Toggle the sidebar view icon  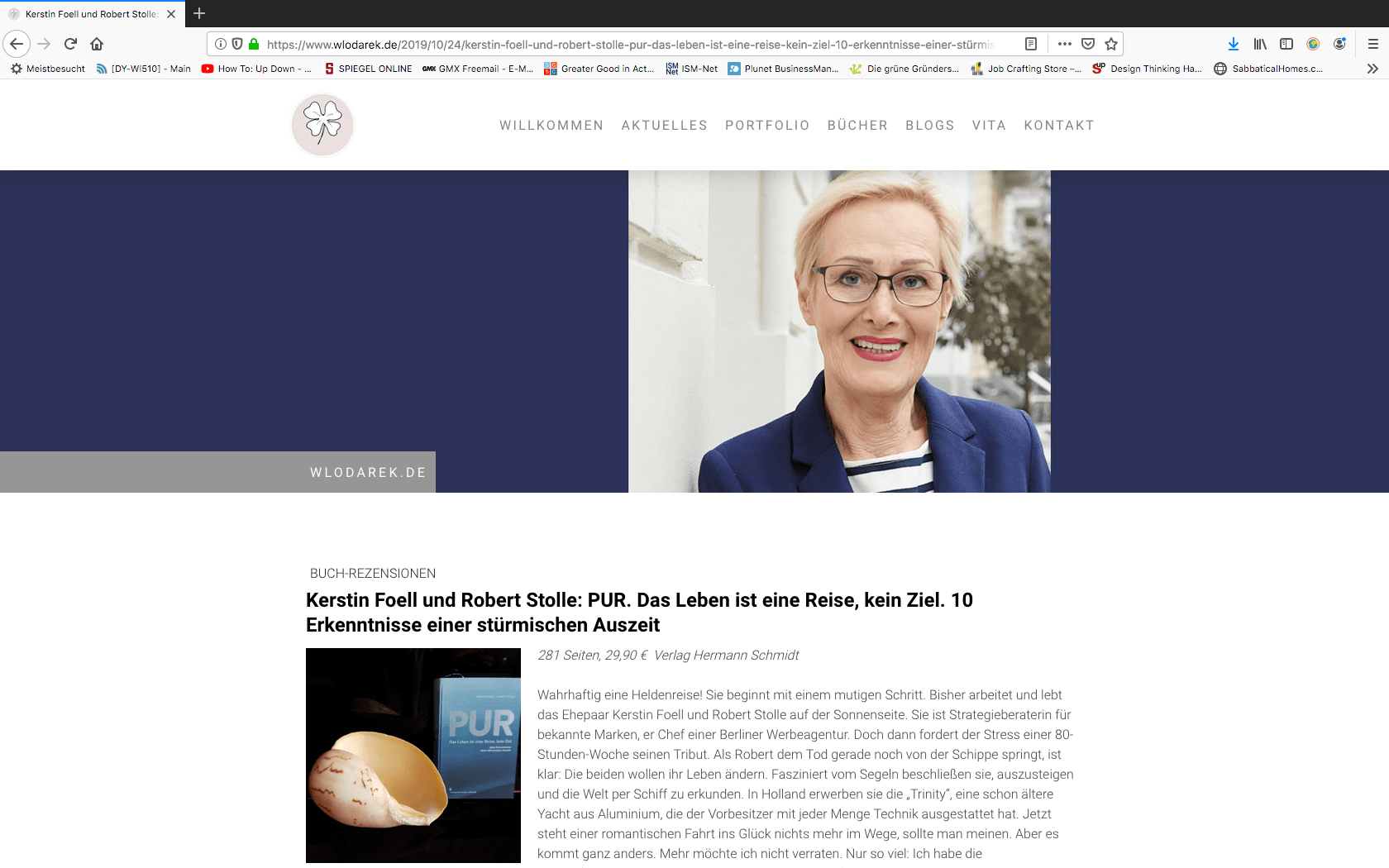pyautogui.click(x=1286, y=44)
